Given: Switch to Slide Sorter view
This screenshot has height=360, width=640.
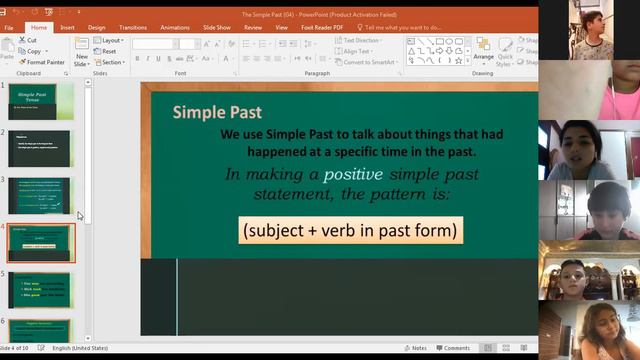Looking at the screenshot, I should point(506,348).
